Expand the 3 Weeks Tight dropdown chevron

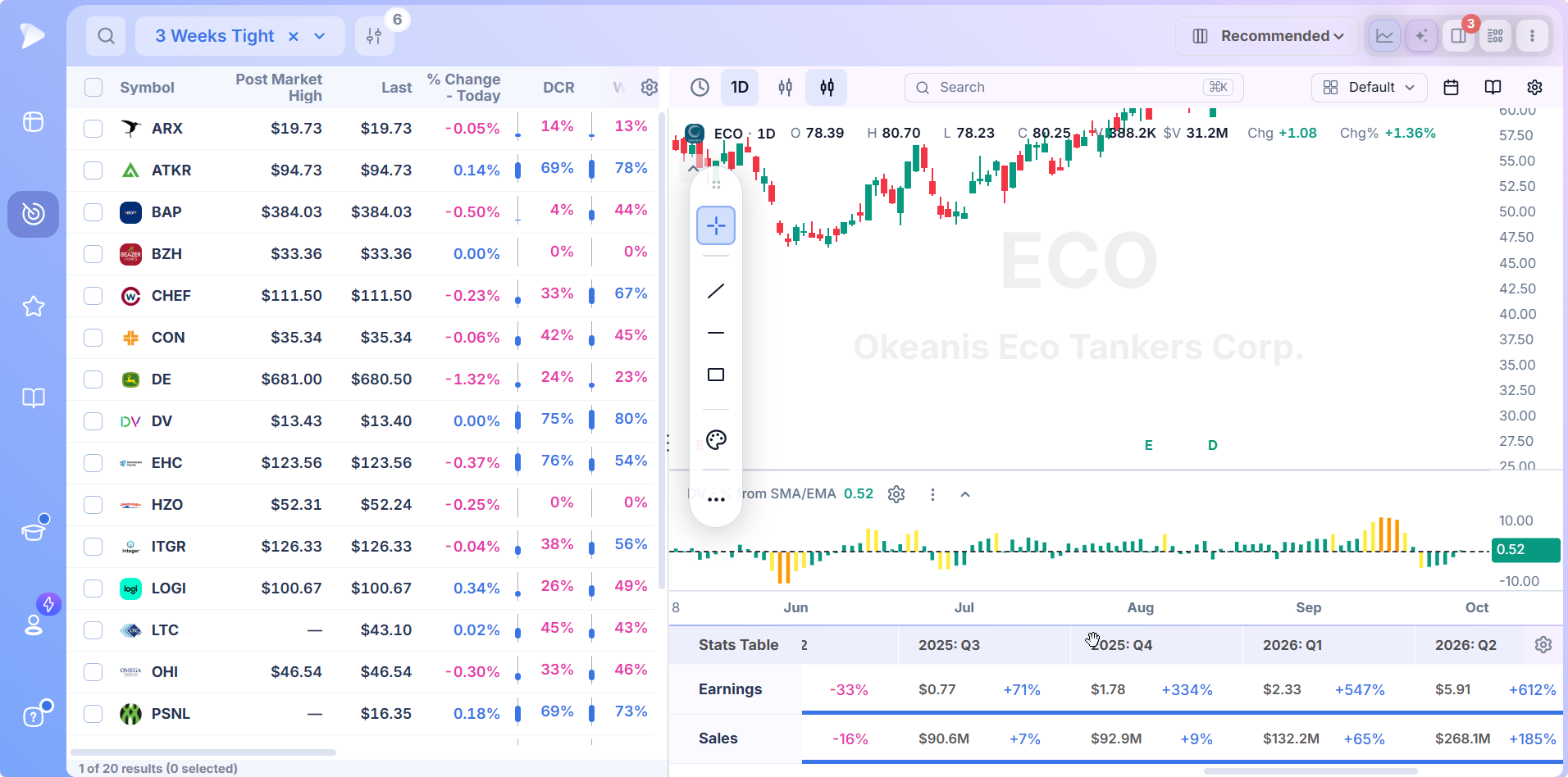click(x=320, y=36)
